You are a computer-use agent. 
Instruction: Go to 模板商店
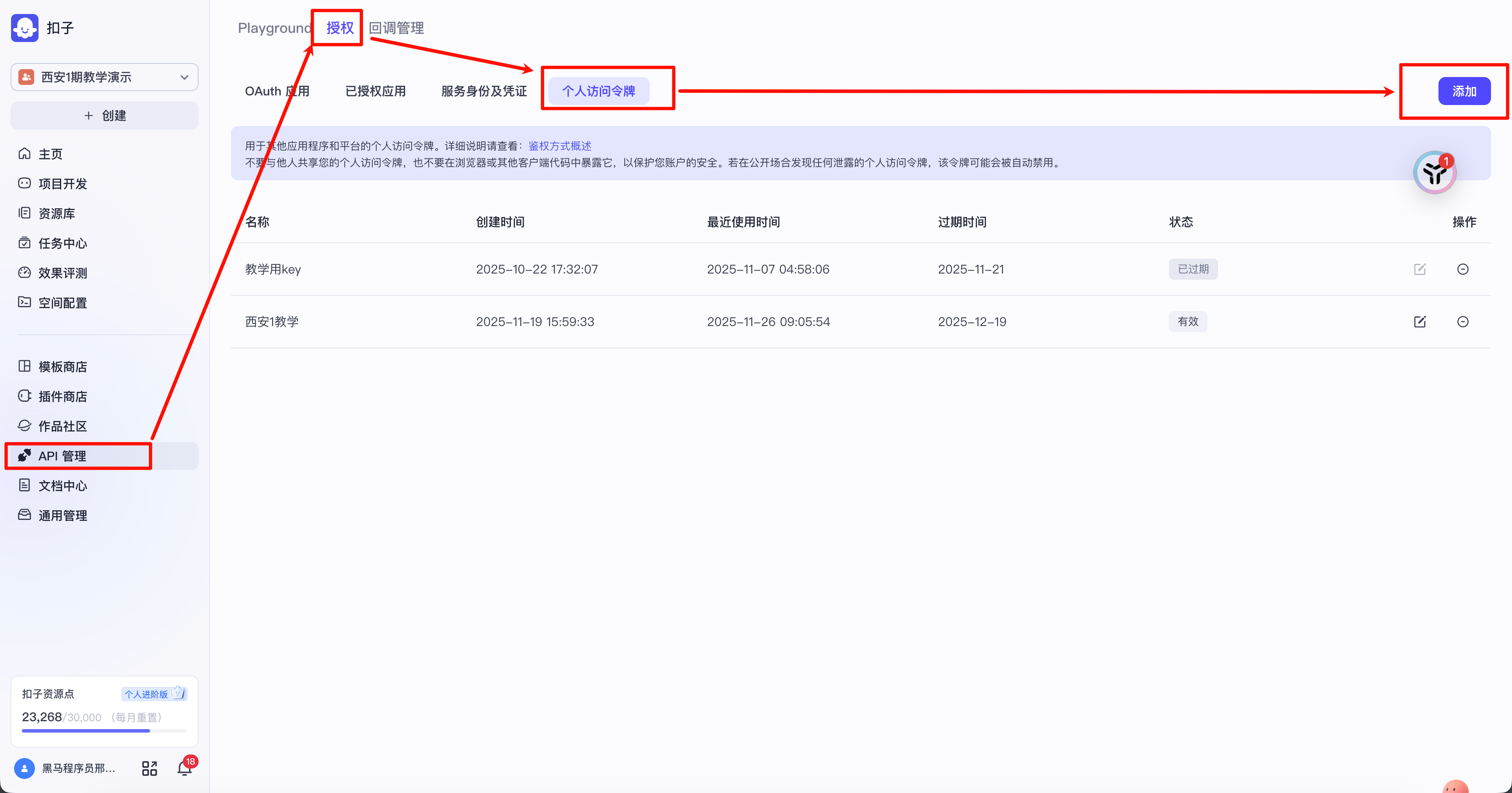tap(105, 366)
